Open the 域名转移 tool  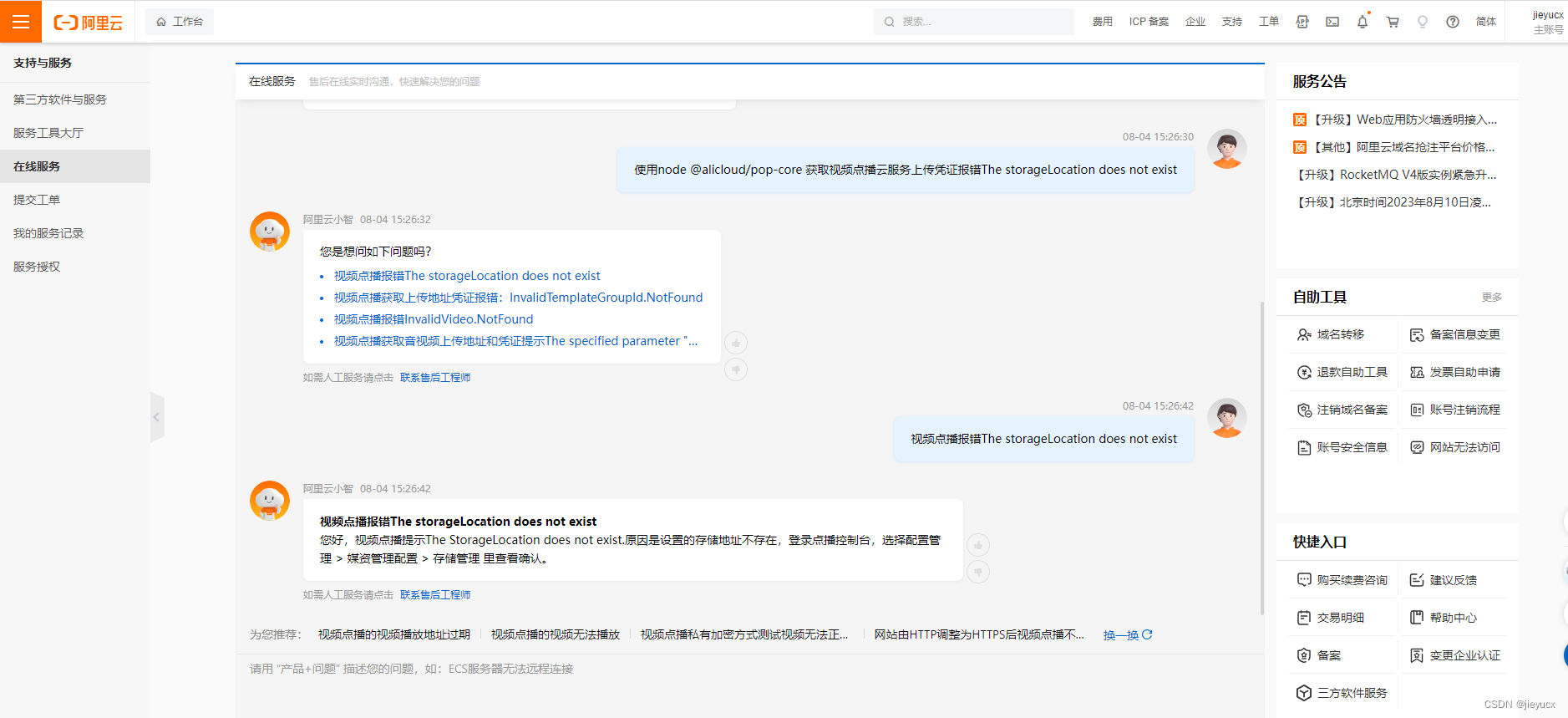point(1331,334)
